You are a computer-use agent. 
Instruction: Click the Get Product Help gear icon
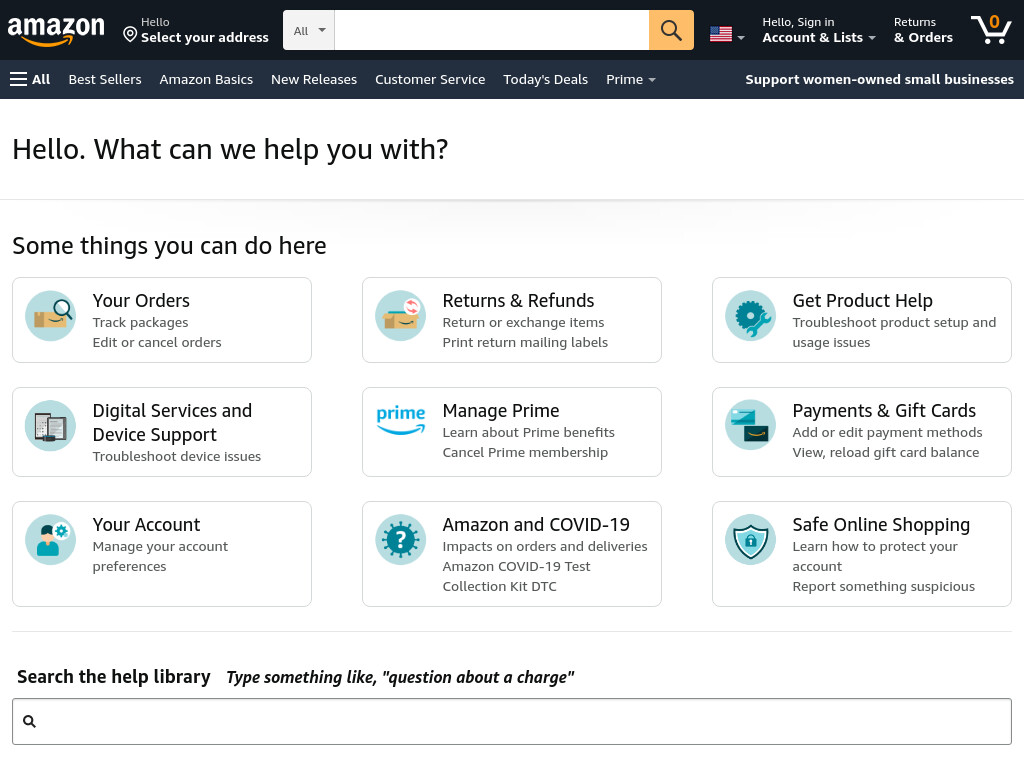[750, 315]
